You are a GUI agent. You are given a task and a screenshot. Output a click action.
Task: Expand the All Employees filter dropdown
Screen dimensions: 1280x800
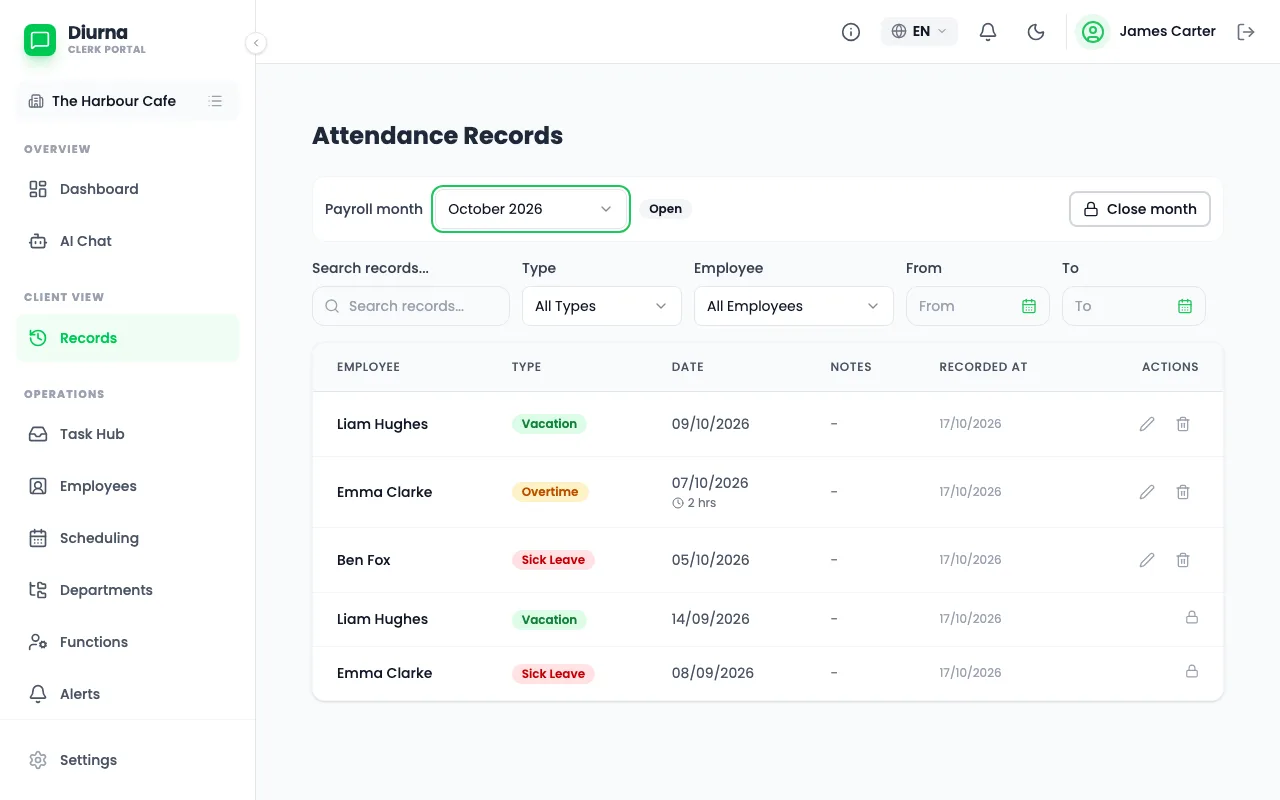(794, 306)
